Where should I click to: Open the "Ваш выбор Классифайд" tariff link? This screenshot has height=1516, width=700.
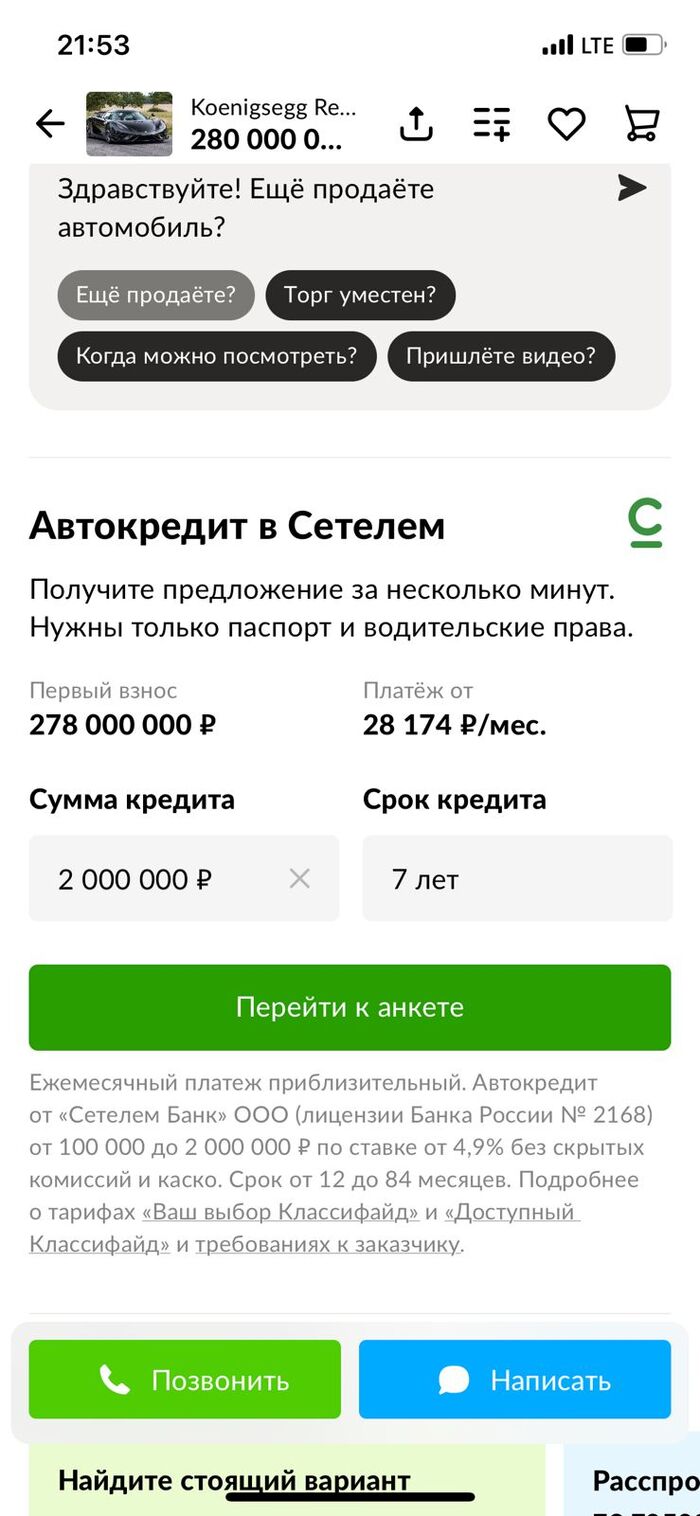(281, 1212)
